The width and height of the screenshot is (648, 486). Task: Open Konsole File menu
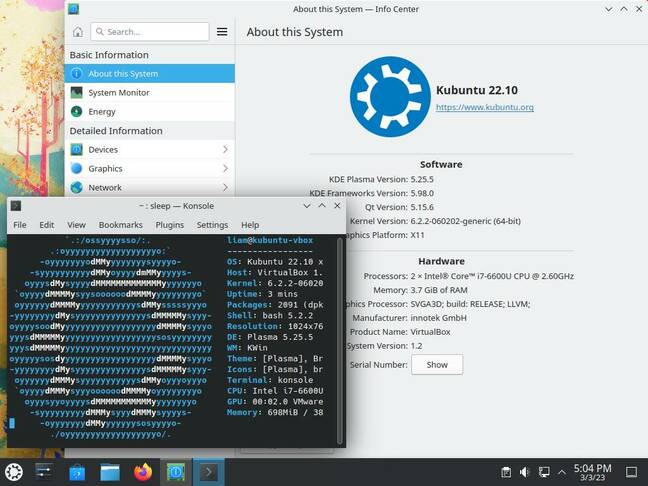click(x=20, y=225)
